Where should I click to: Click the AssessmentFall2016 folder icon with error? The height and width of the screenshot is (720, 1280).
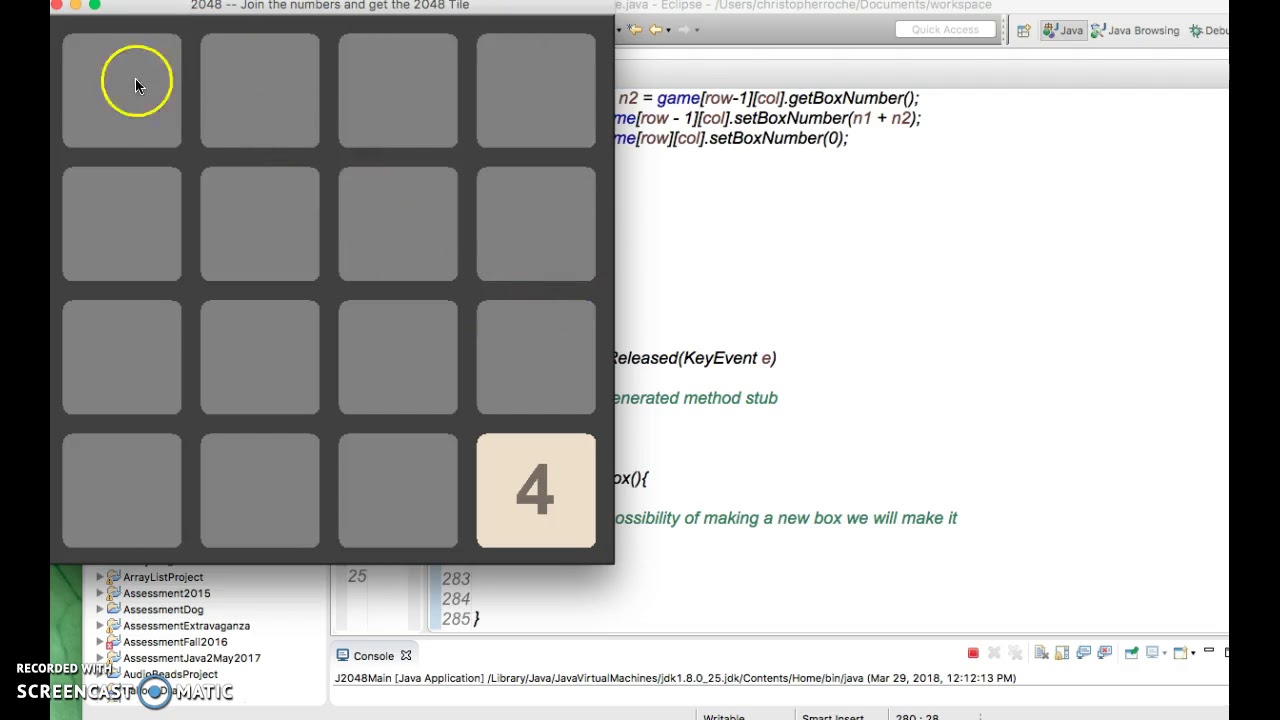pyautogui.click(x=113, y=642)
